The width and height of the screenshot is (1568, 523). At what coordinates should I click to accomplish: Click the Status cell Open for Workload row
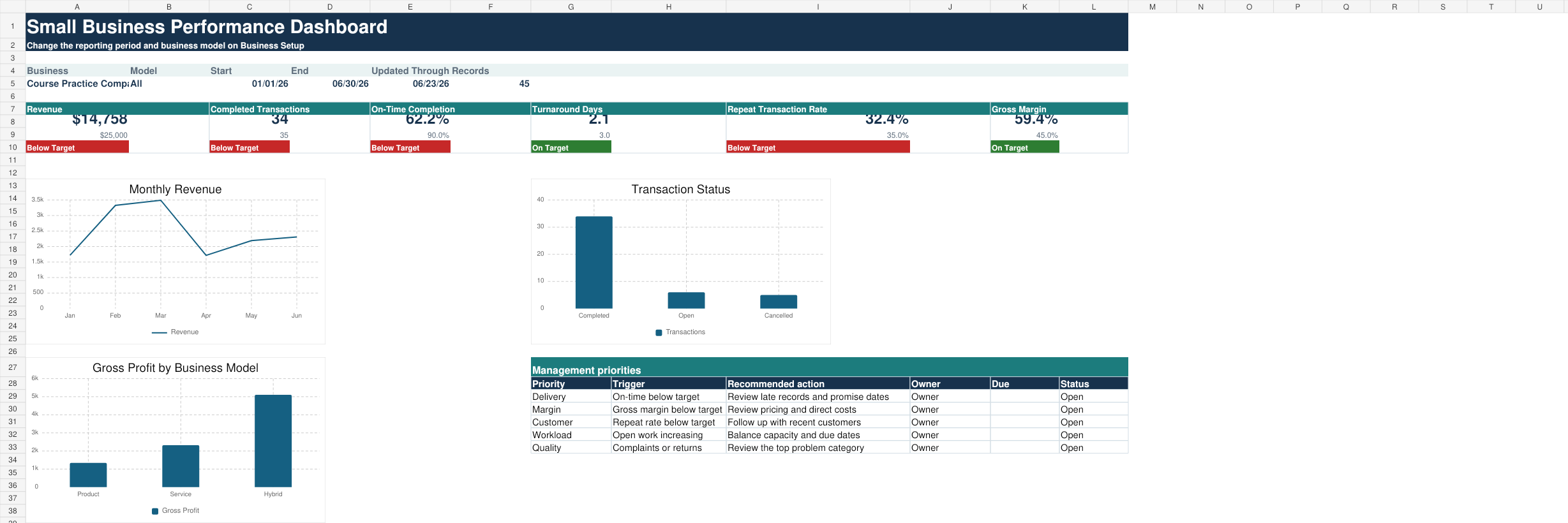[x=1094, y=435]
